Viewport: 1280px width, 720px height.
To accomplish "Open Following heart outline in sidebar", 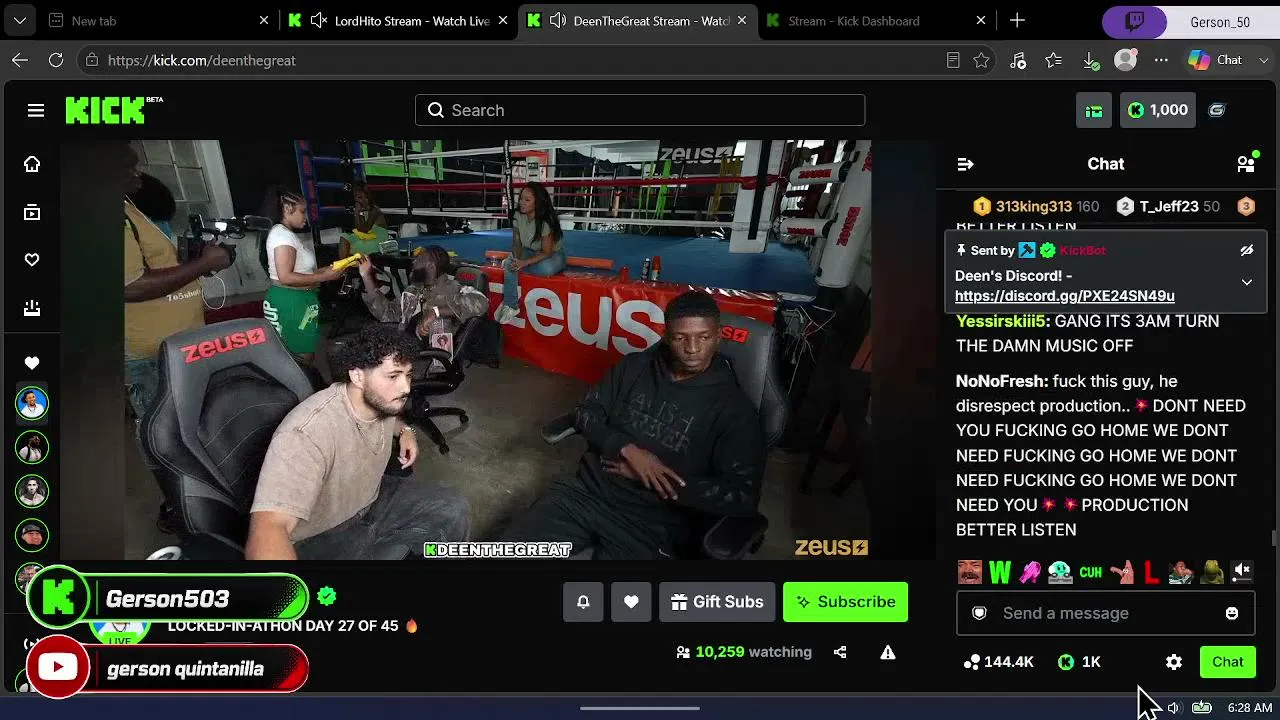I will (x=32, y=260).
